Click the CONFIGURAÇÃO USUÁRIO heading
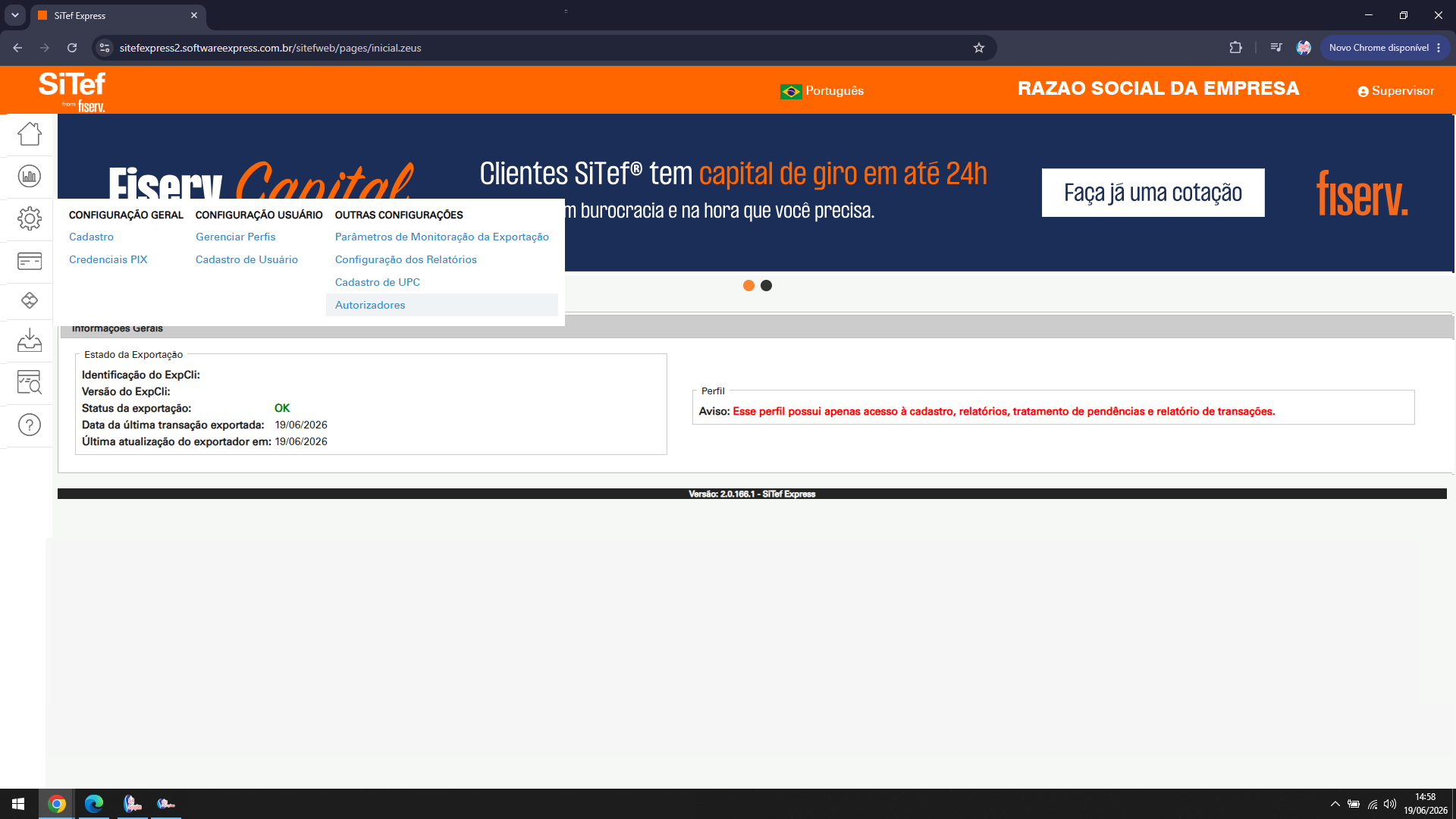 pyautogui.click(x=259, y=215)
